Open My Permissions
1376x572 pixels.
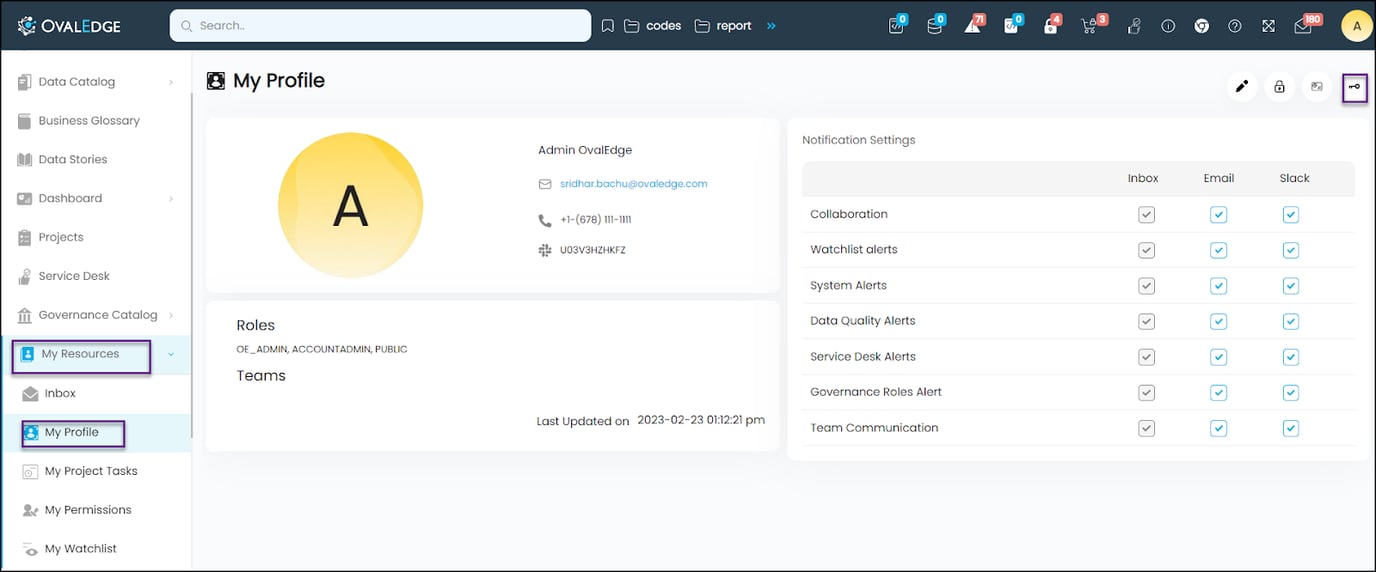[88, 511]
